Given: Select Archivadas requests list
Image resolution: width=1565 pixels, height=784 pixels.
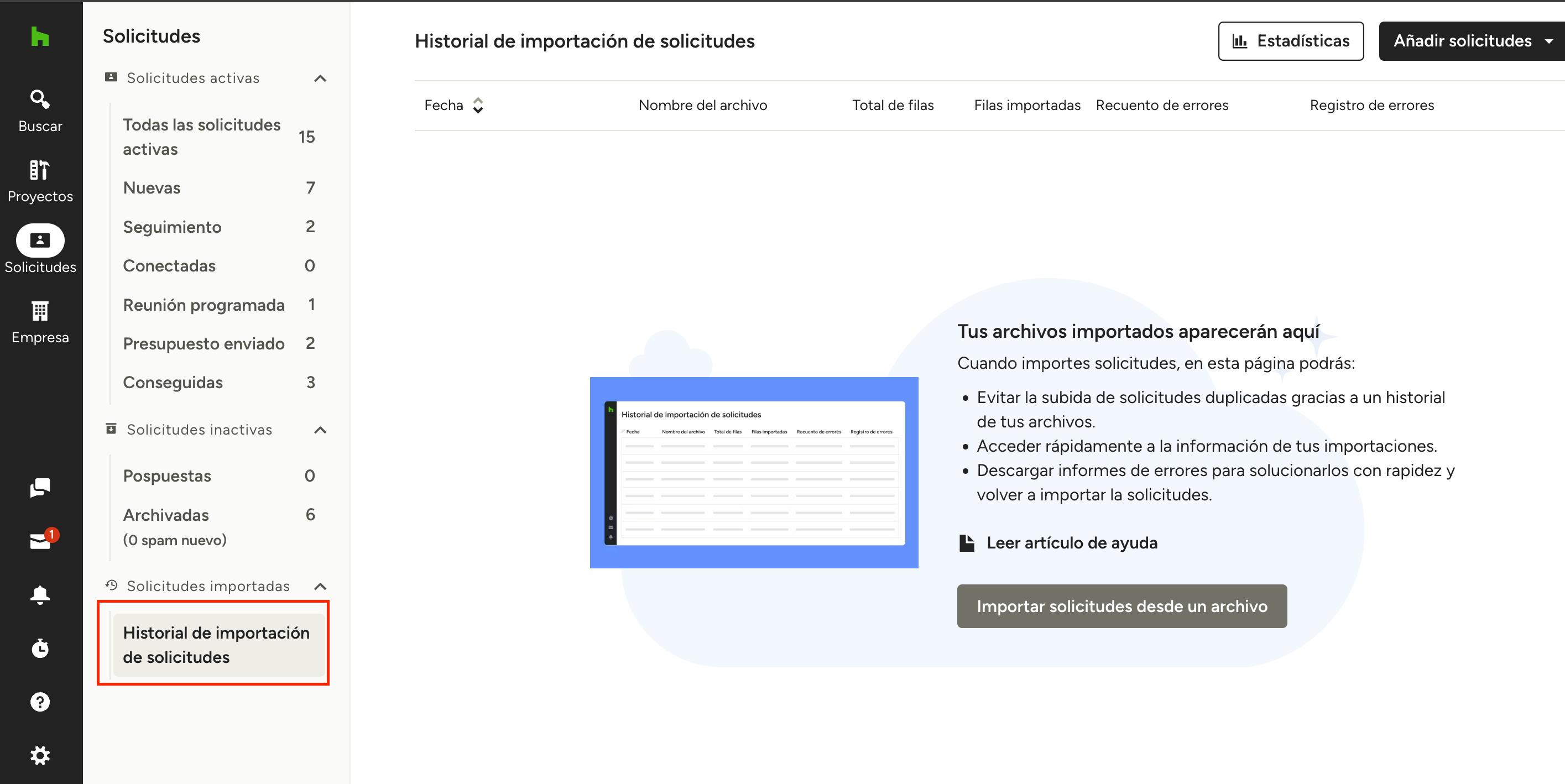Looking at the screenshot, I should [166, 515].
